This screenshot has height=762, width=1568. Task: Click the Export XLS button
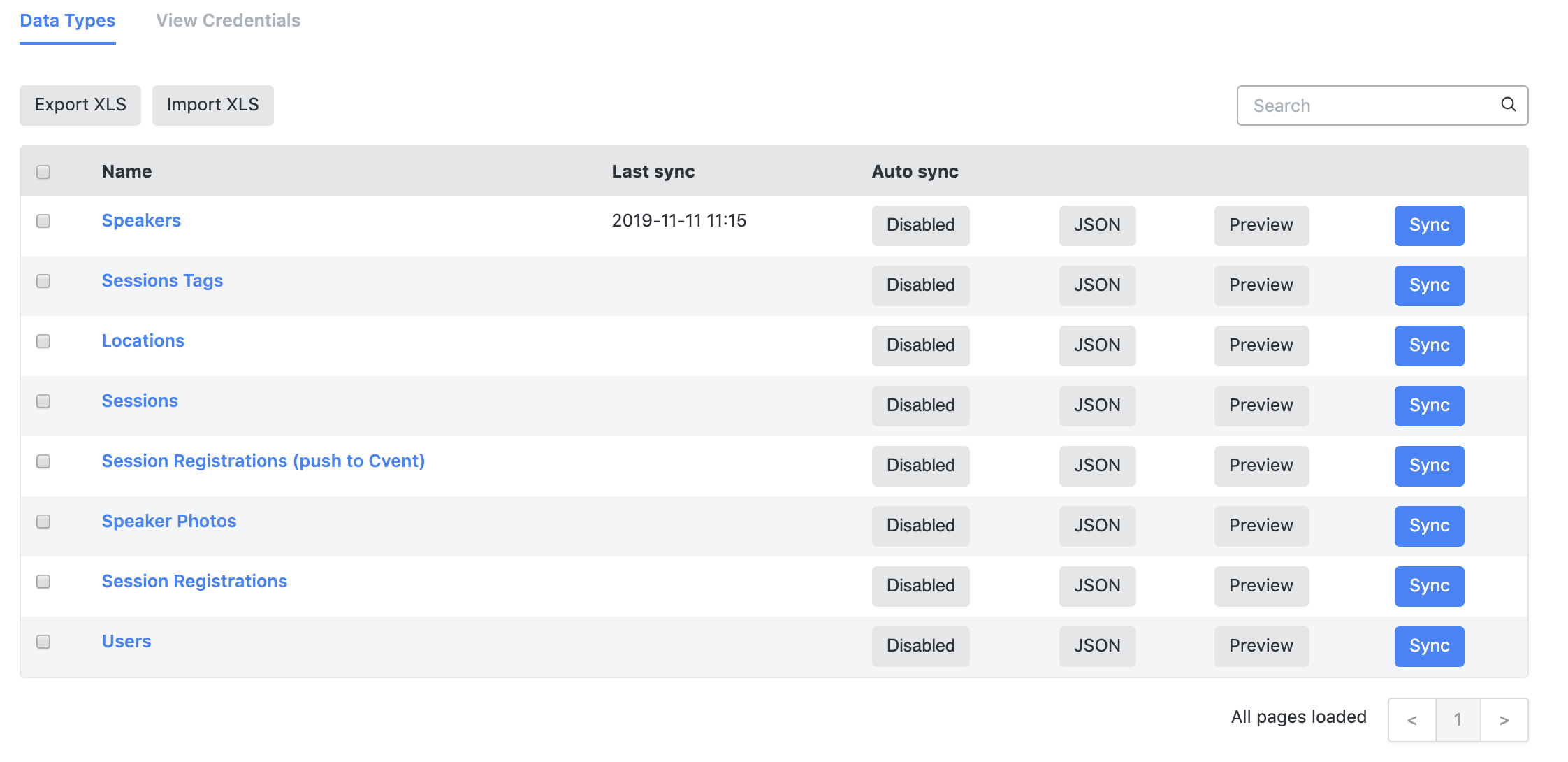tap(80, 105)
